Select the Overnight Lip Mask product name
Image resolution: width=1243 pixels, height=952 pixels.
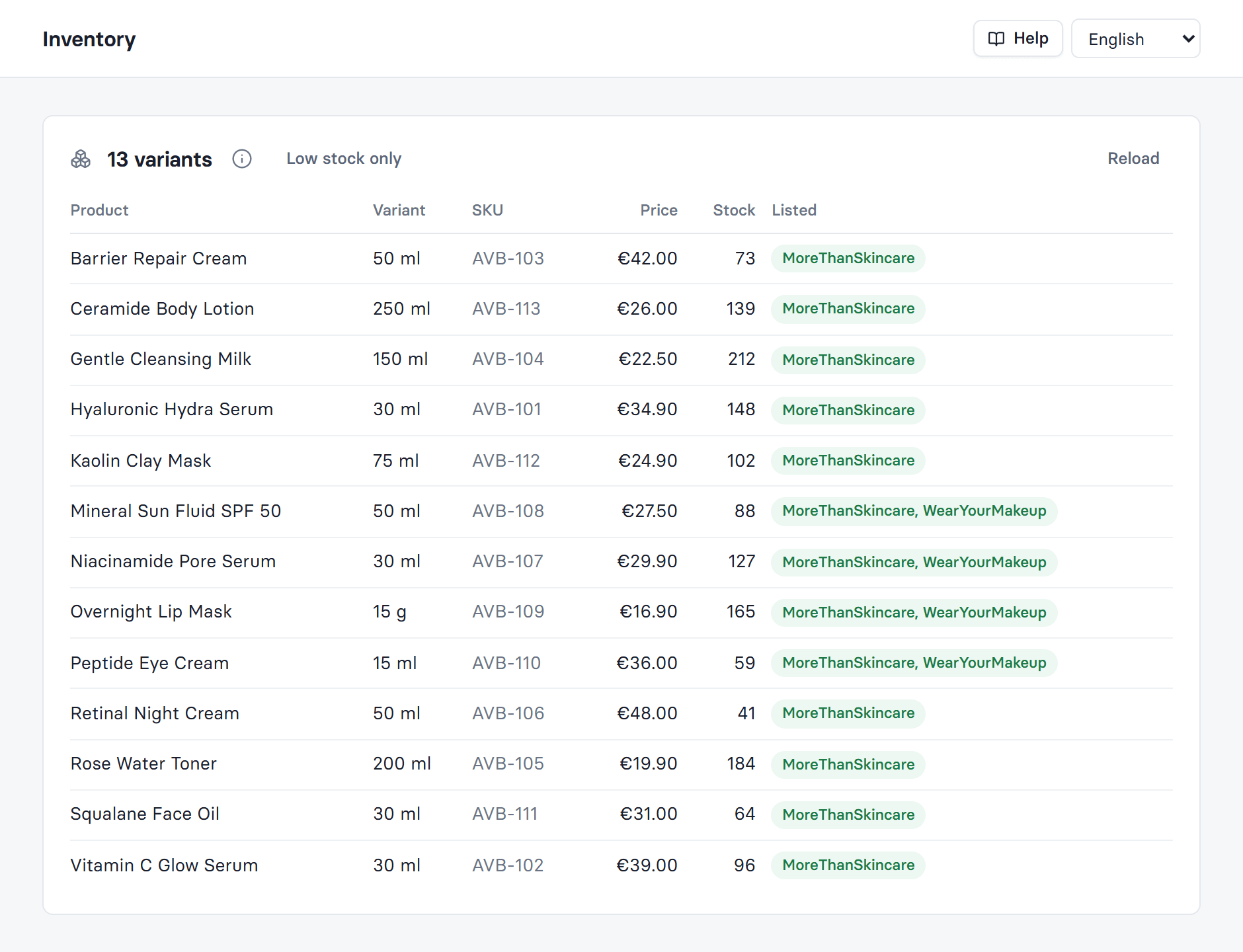click(x=151, y=612)
